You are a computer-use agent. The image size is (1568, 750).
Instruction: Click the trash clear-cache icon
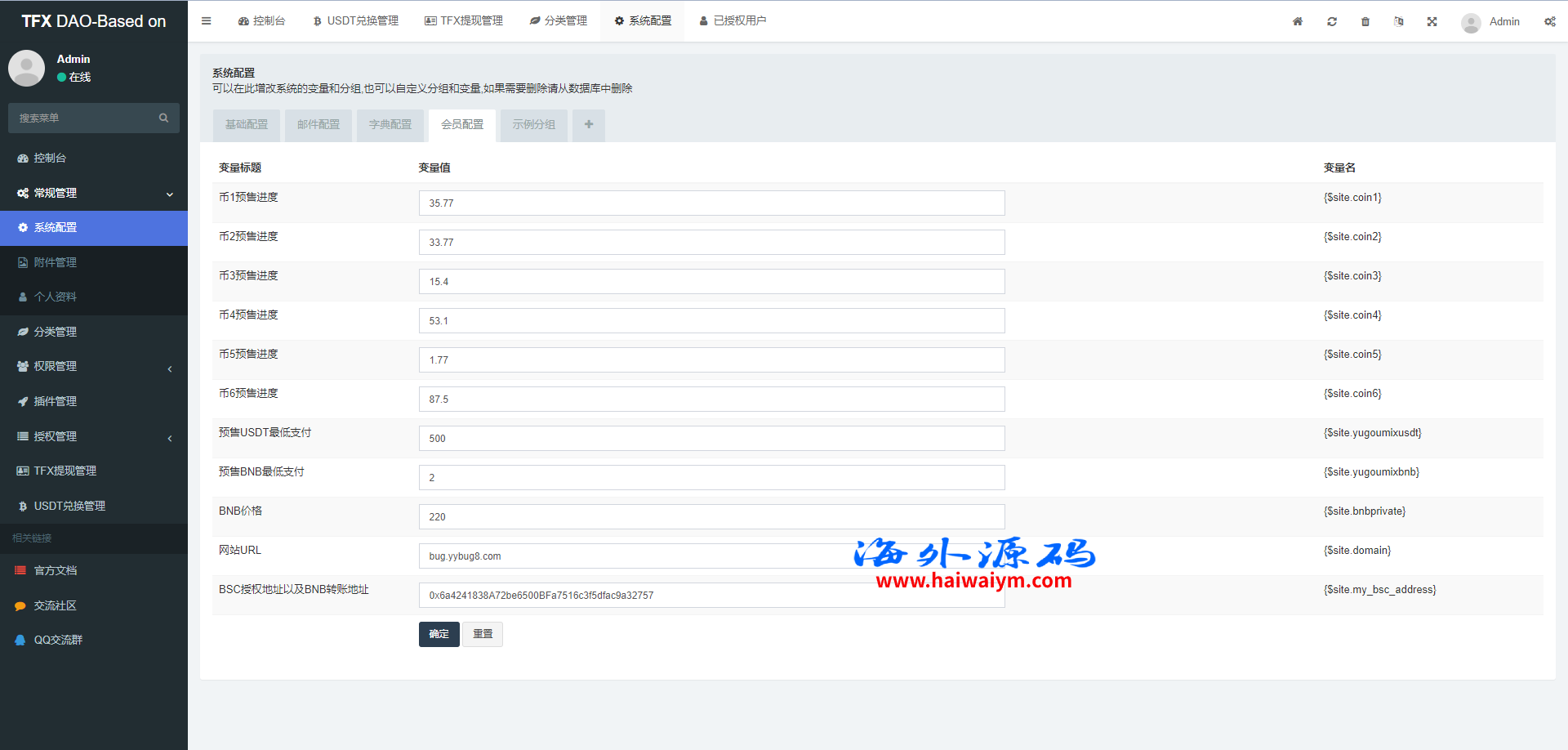pos(1365,22)
